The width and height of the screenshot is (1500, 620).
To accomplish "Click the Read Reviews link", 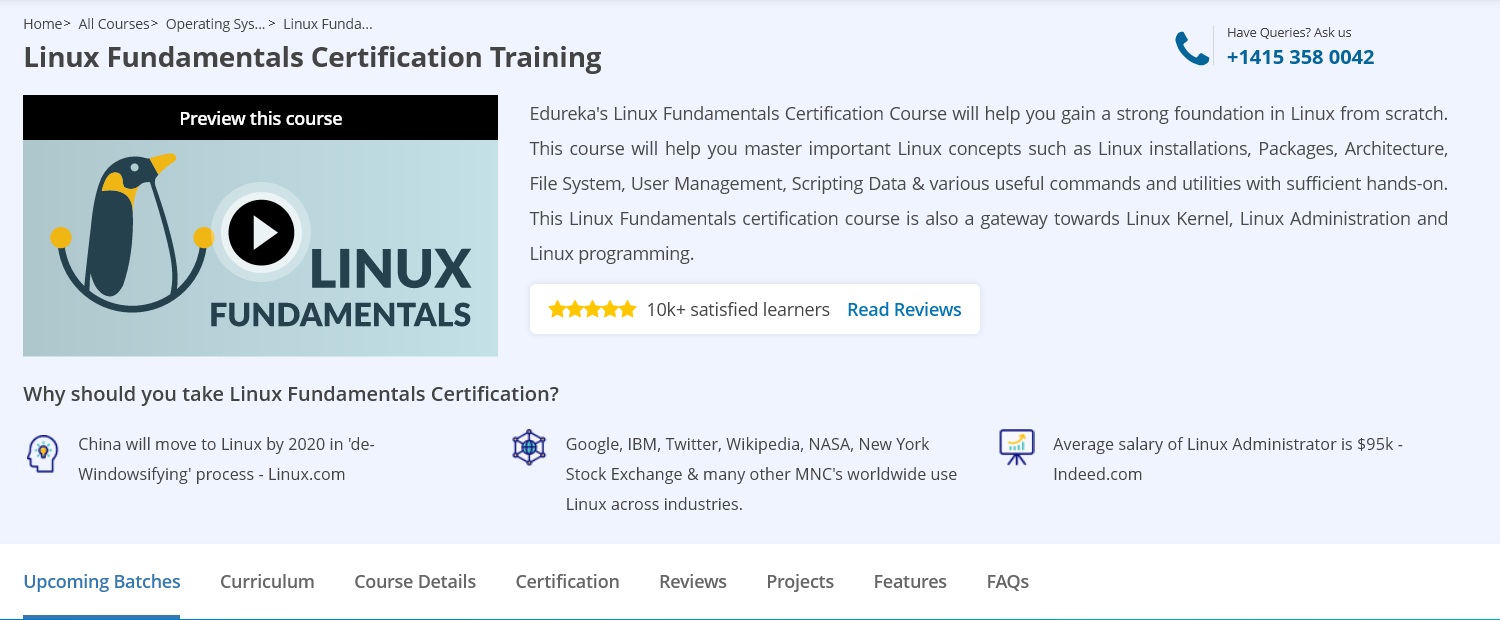I will [x=904, y=309].
